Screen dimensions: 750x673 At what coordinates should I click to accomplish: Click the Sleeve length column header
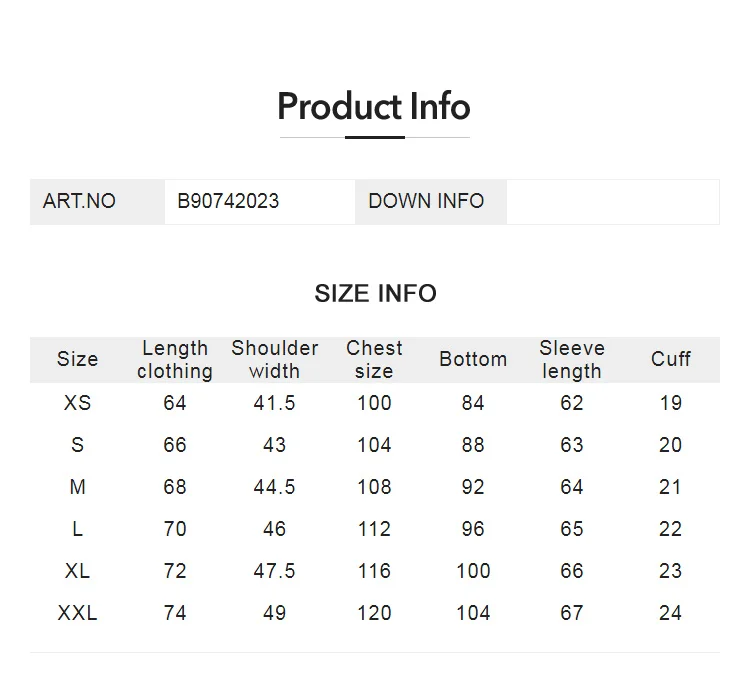pos(572,360)
